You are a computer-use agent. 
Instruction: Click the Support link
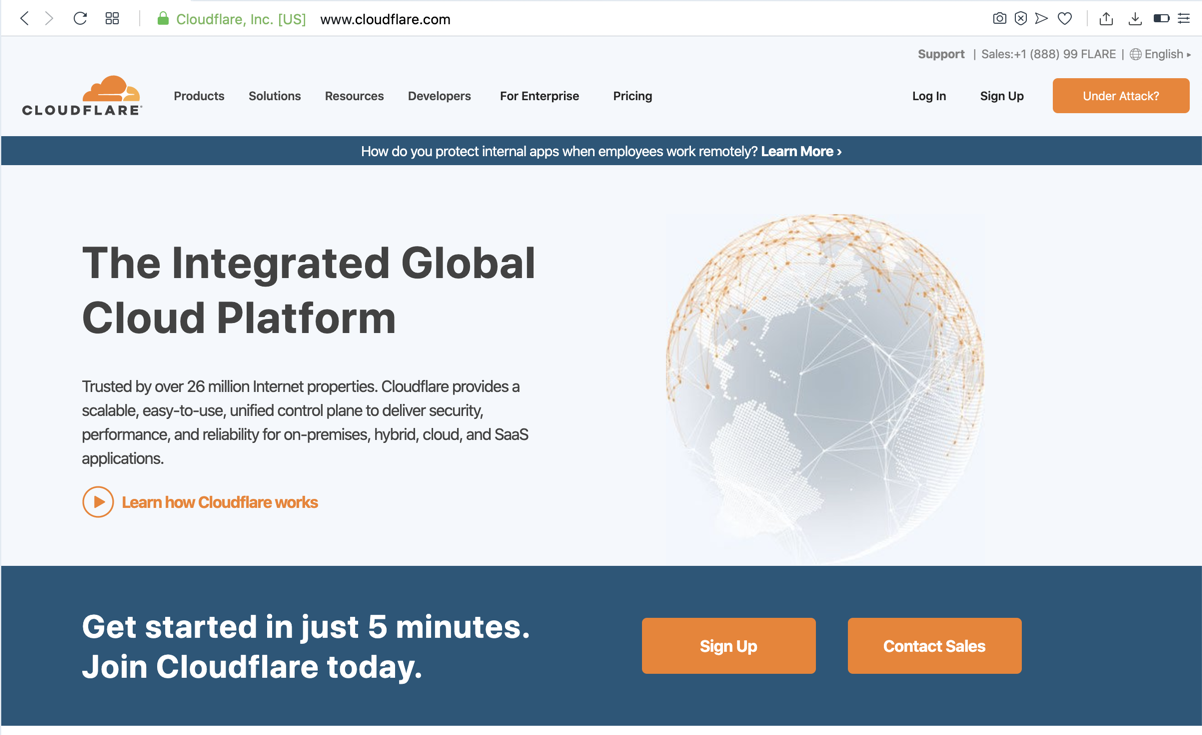coord(941,54)
